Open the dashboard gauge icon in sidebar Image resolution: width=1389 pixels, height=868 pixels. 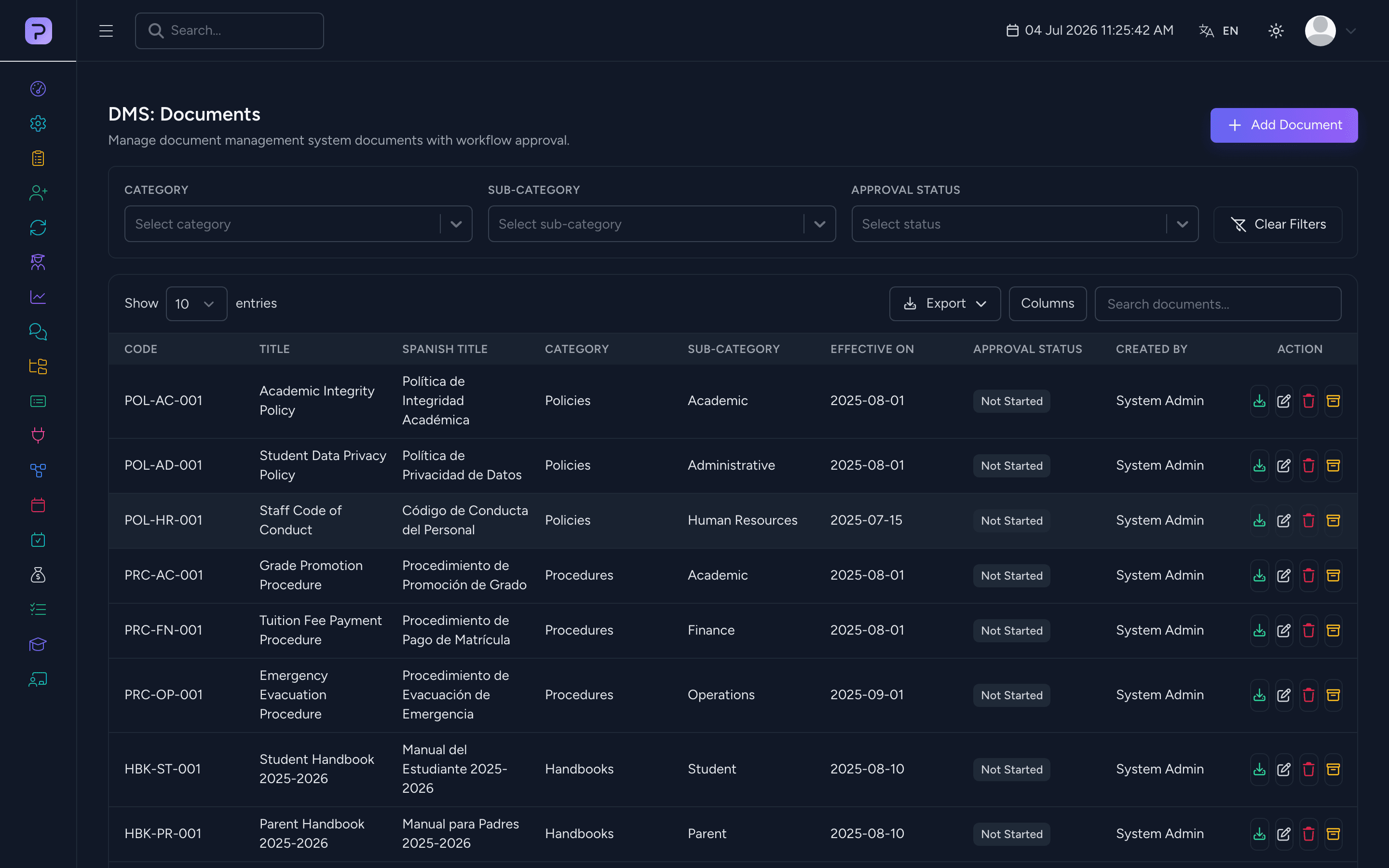click(x=38, y=88)
